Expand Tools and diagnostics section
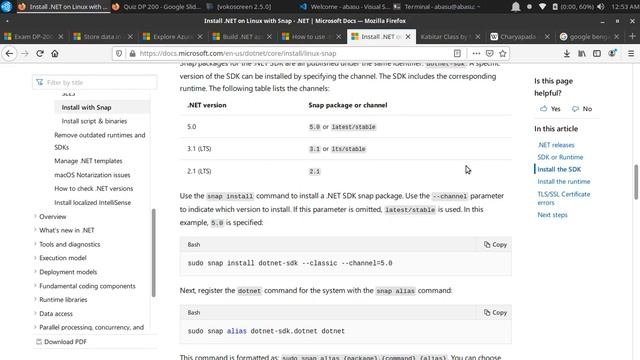The height and width of the screenshot is (360, 640). pyautogui.click(x=69, y=244)
